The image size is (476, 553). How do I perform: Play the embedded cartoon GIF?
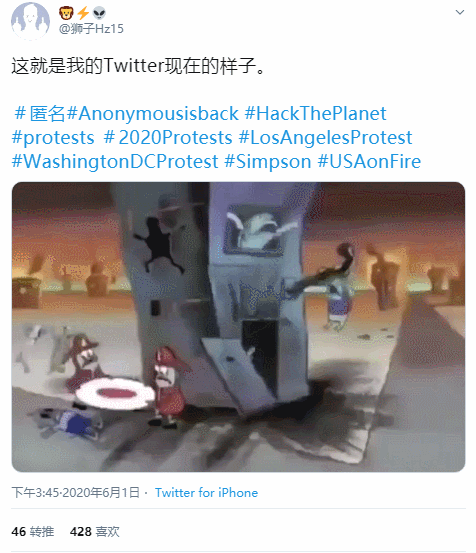point(238,327)
